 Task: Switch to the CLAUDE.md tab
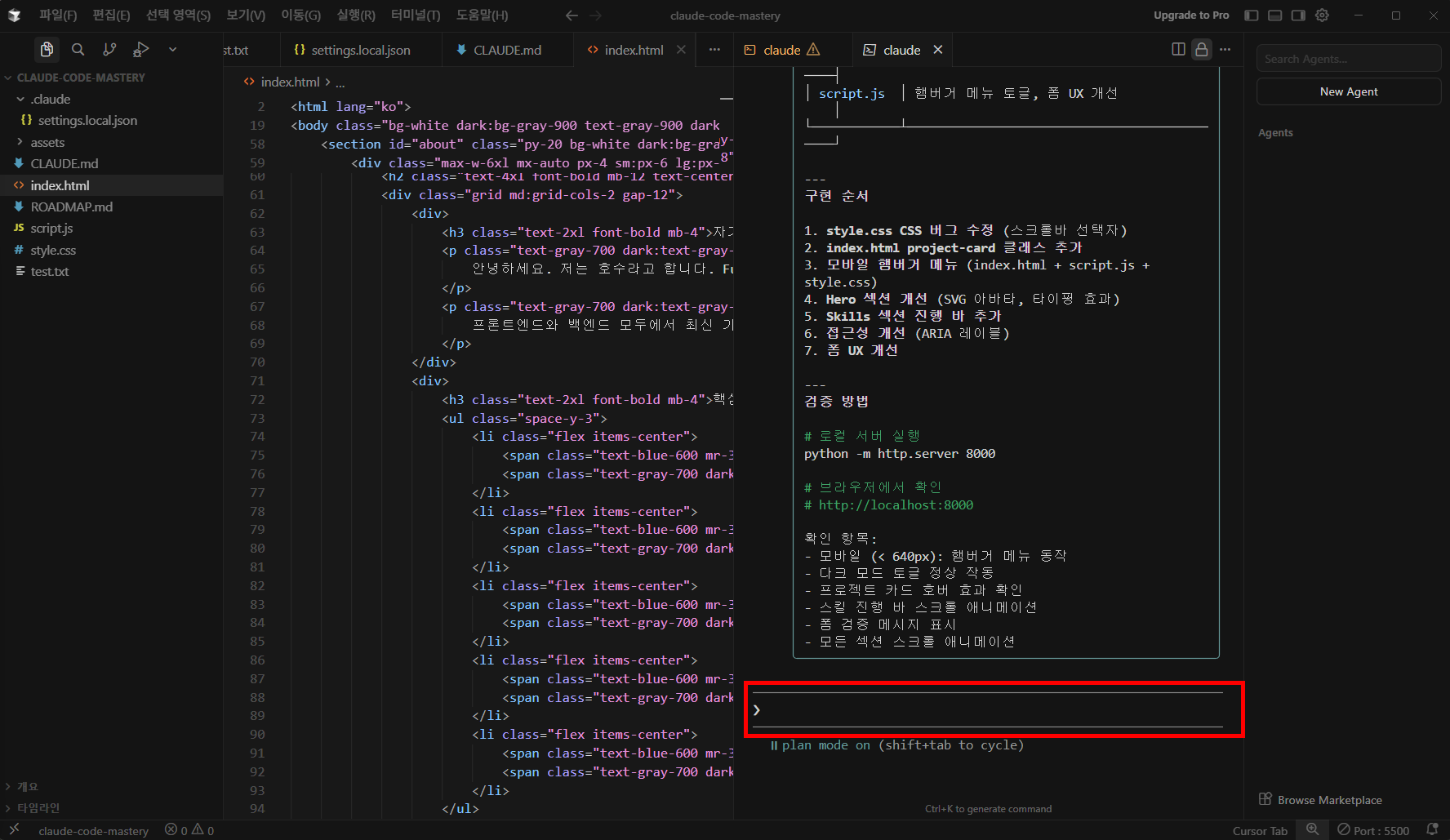[x=506, y=50]
